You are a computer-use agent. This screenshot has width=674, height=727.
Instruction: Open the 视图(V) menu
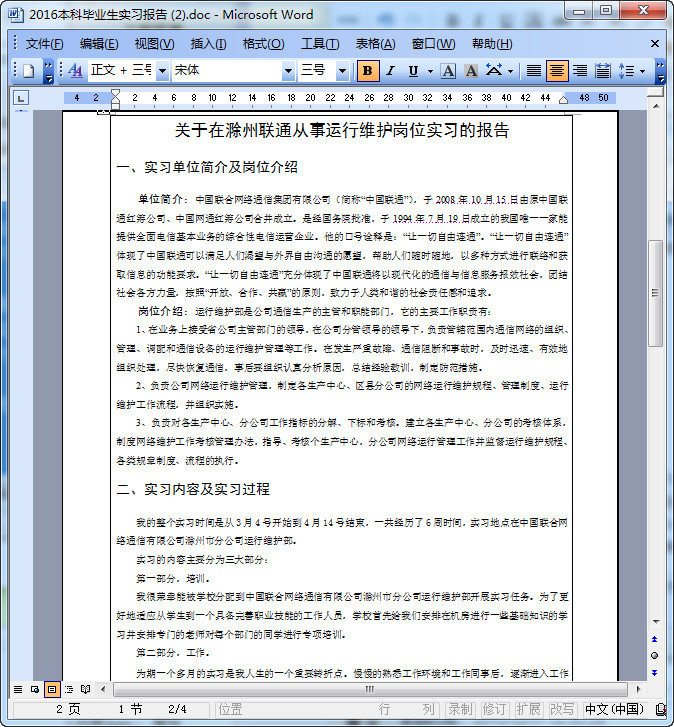point(154,44)
